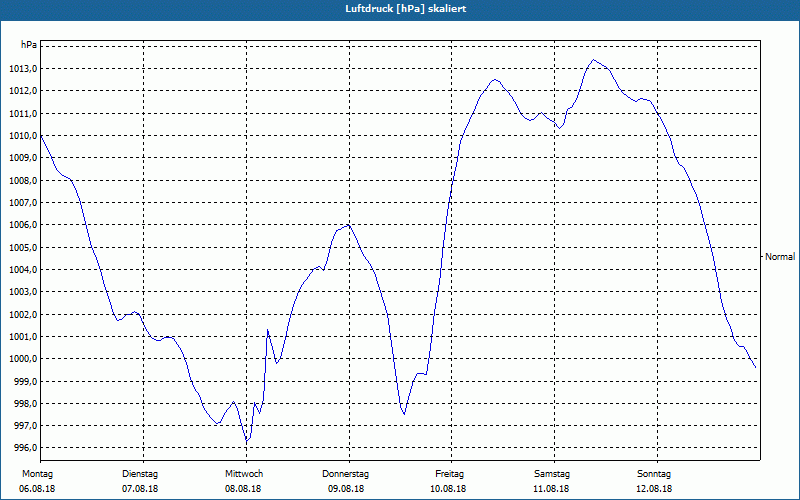800x500 pixels.
Task: Select the 1004,0 axis value
Action: click(x=23, y=270)
